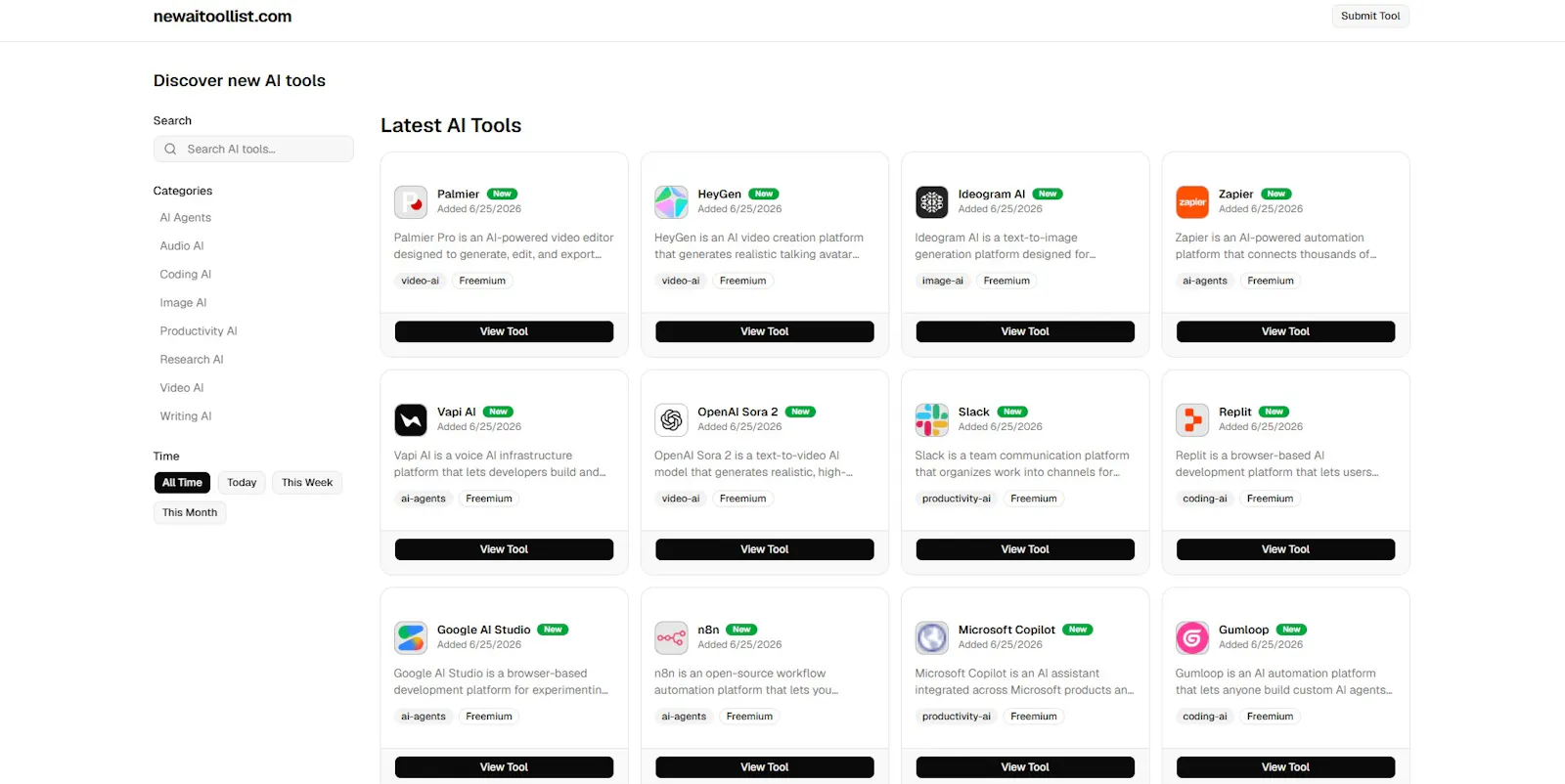Viewport: 1565px width, 784px height.
Task: Click the 'Discover new AI tools' heading
Action: [x=240, y=81]
